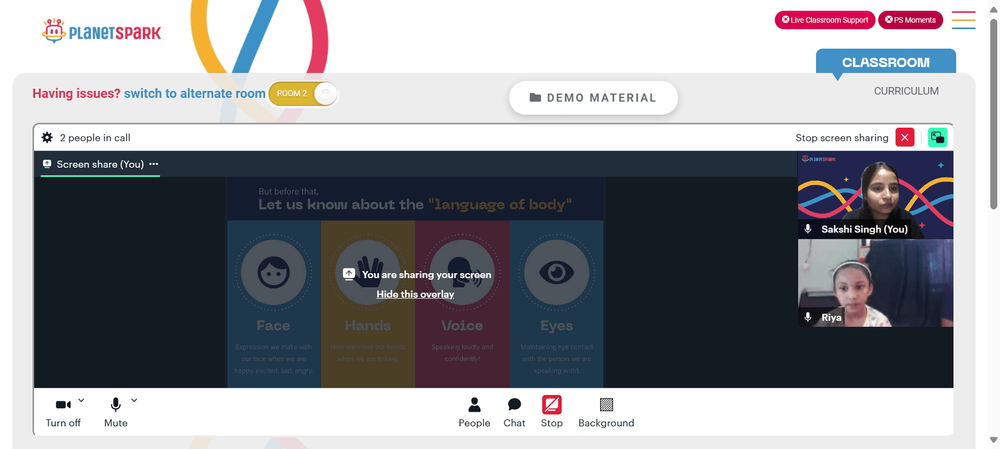
Task: Open the Chat panel
Action: pyautogui.click(x=514, y=412)
